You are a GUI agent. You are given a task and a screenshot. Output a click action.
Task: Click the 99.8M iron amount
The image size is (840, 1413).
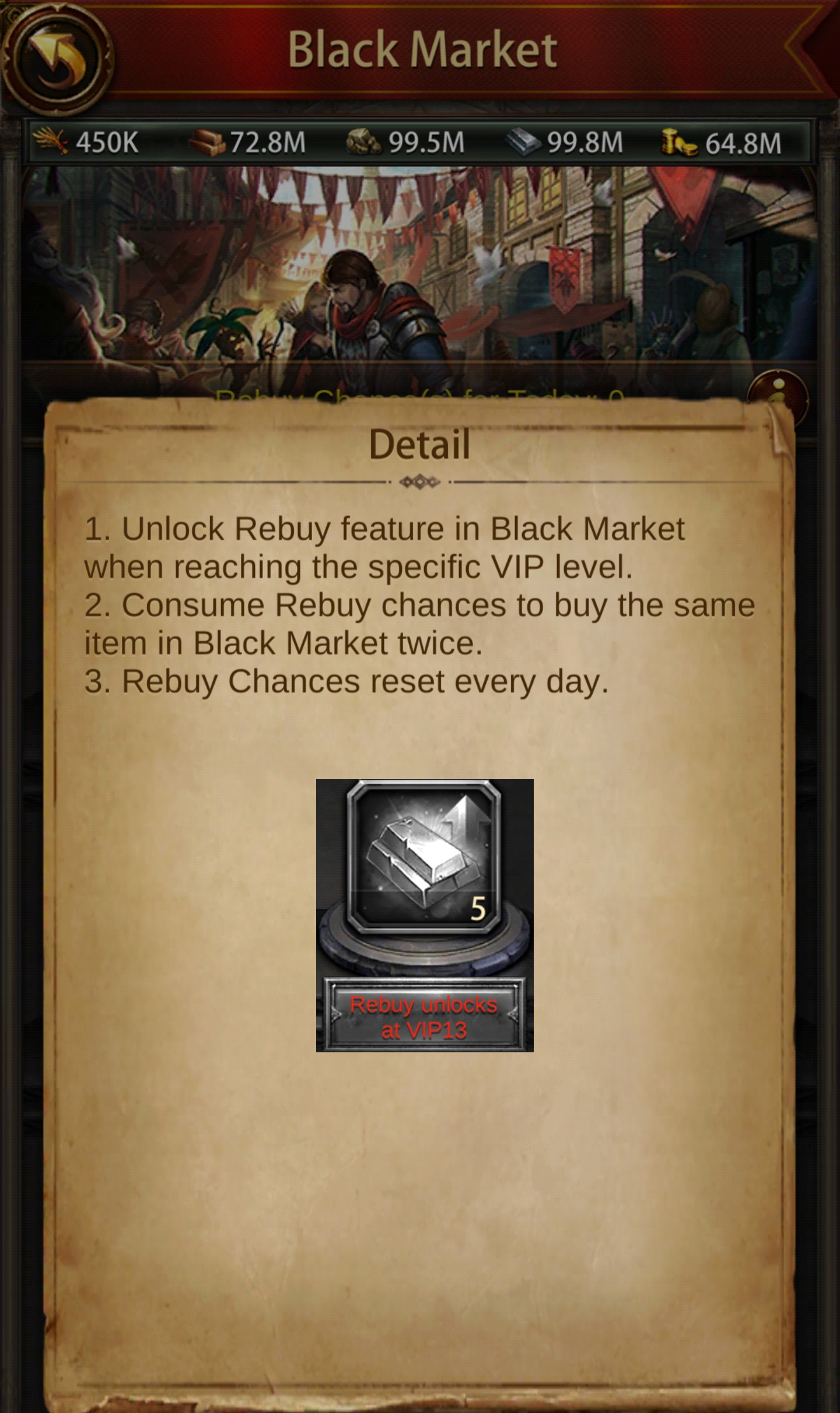pos(585,143)
